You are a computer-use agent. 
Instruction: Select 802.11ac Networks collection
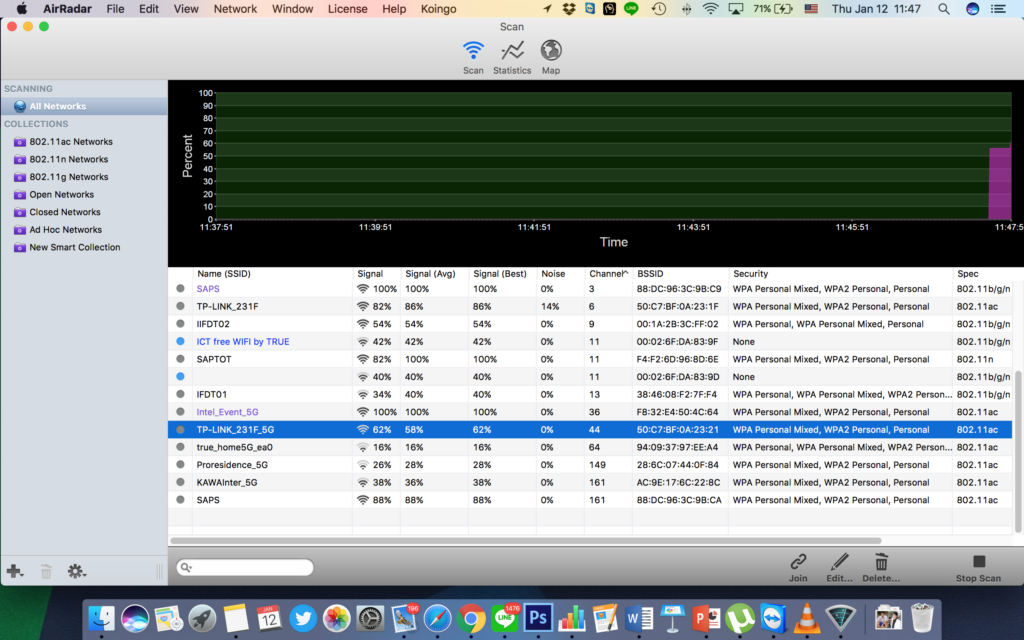pyautogui.click(x=71, y=142)
